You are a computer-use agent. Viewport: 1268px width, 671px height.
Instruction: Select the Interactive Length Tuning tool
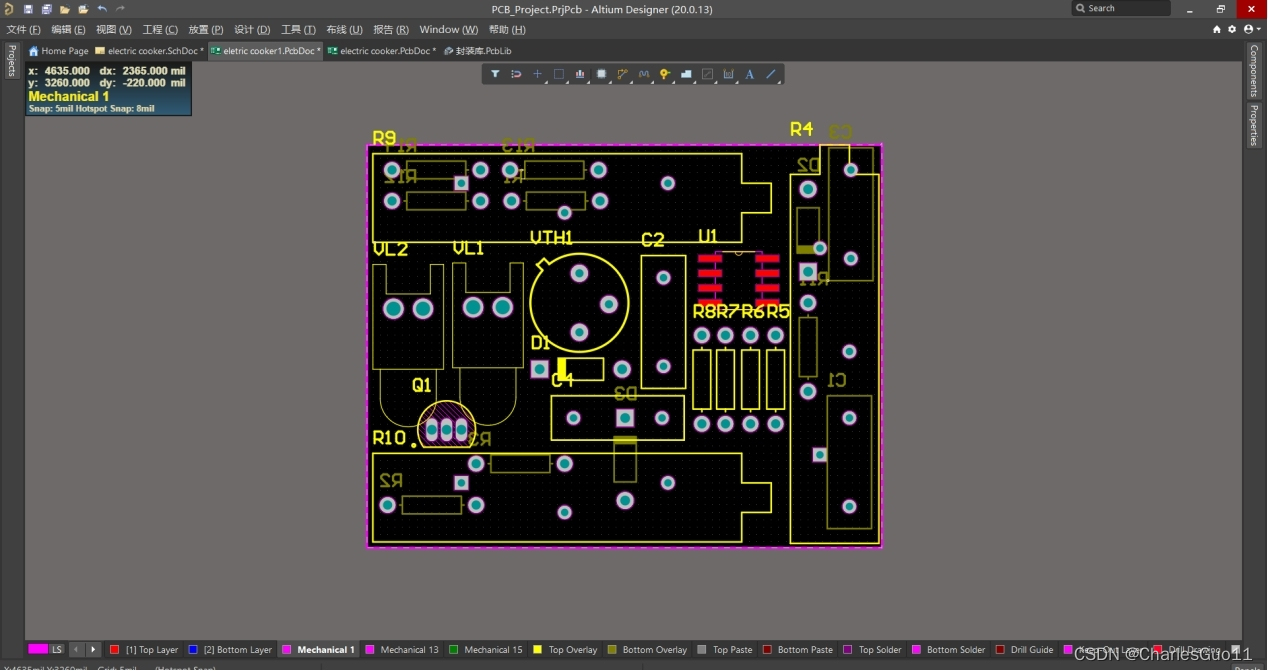643,74
